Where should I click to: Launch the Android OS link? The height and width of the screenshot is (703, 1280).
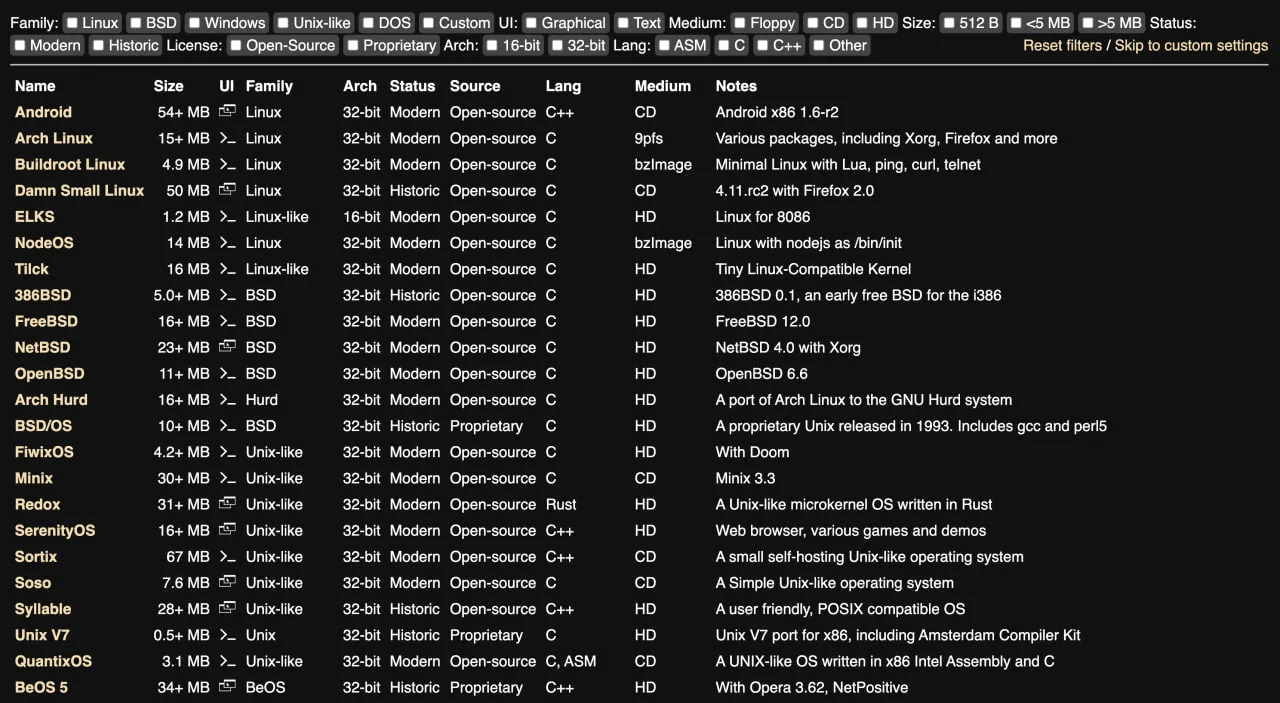pyautogui.click(x=43, y=112)
